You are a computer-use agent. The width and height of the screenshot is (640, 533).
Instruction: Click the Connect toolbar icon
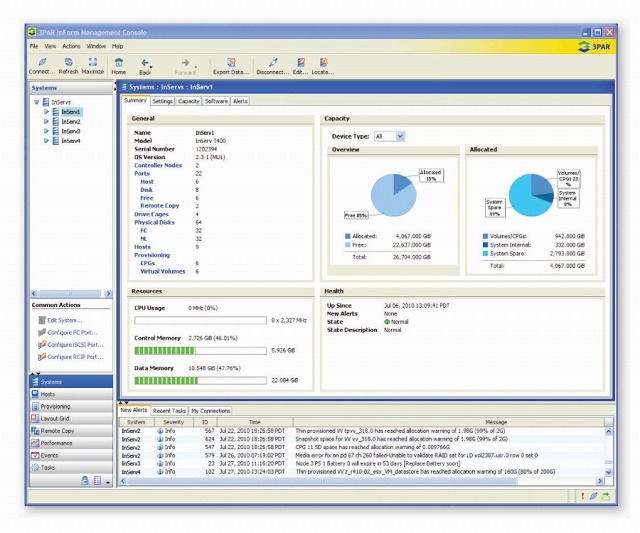[42, 62]
